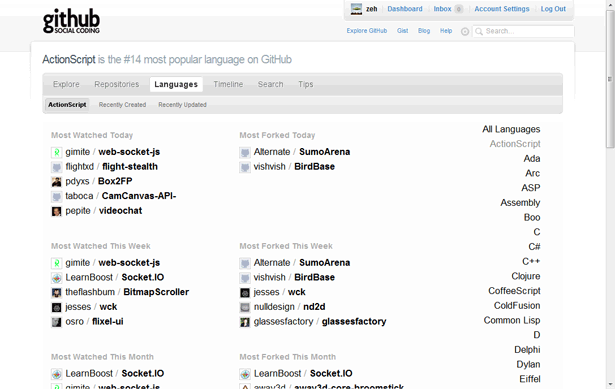Choose C# language

[x=534, y=247]
